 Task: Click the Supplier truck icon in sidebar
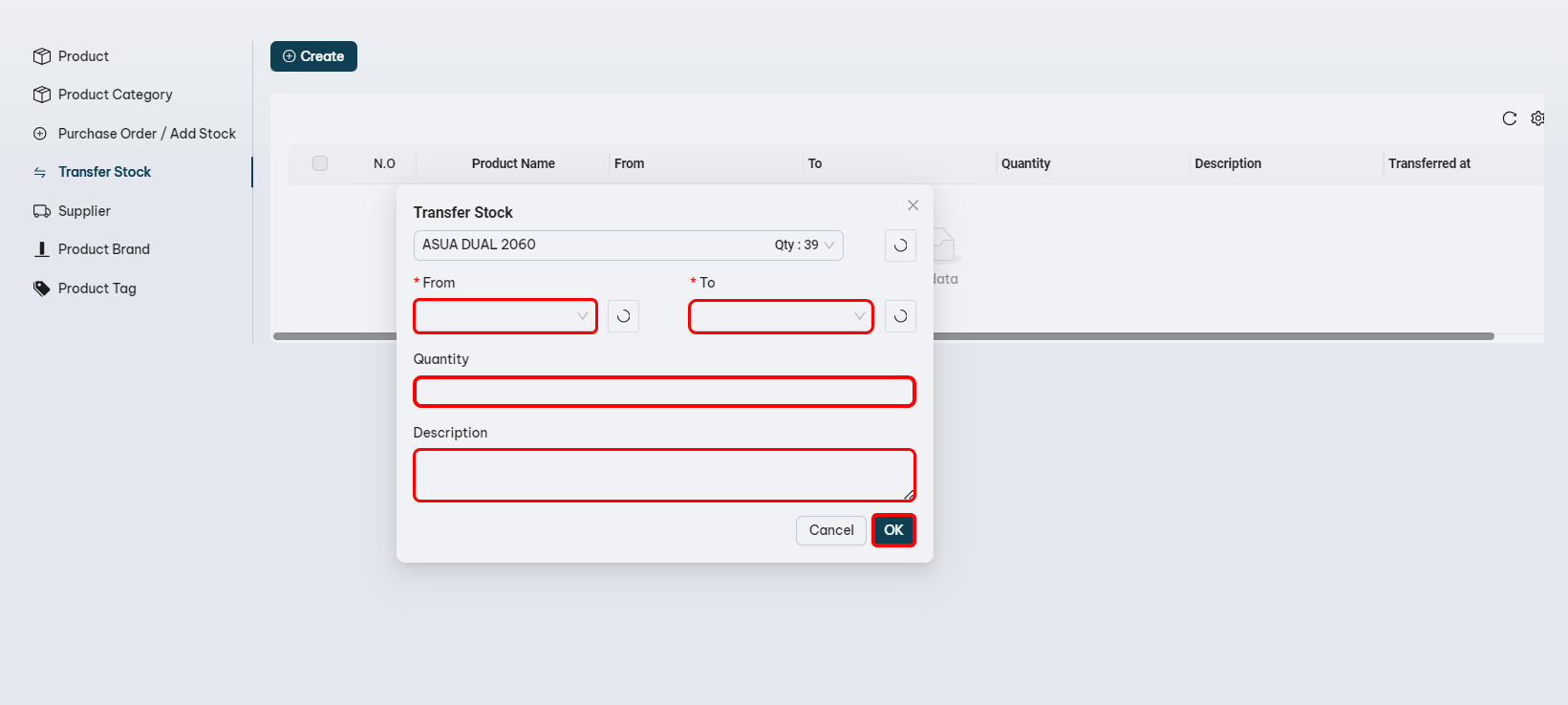click(x=41, y=211)
